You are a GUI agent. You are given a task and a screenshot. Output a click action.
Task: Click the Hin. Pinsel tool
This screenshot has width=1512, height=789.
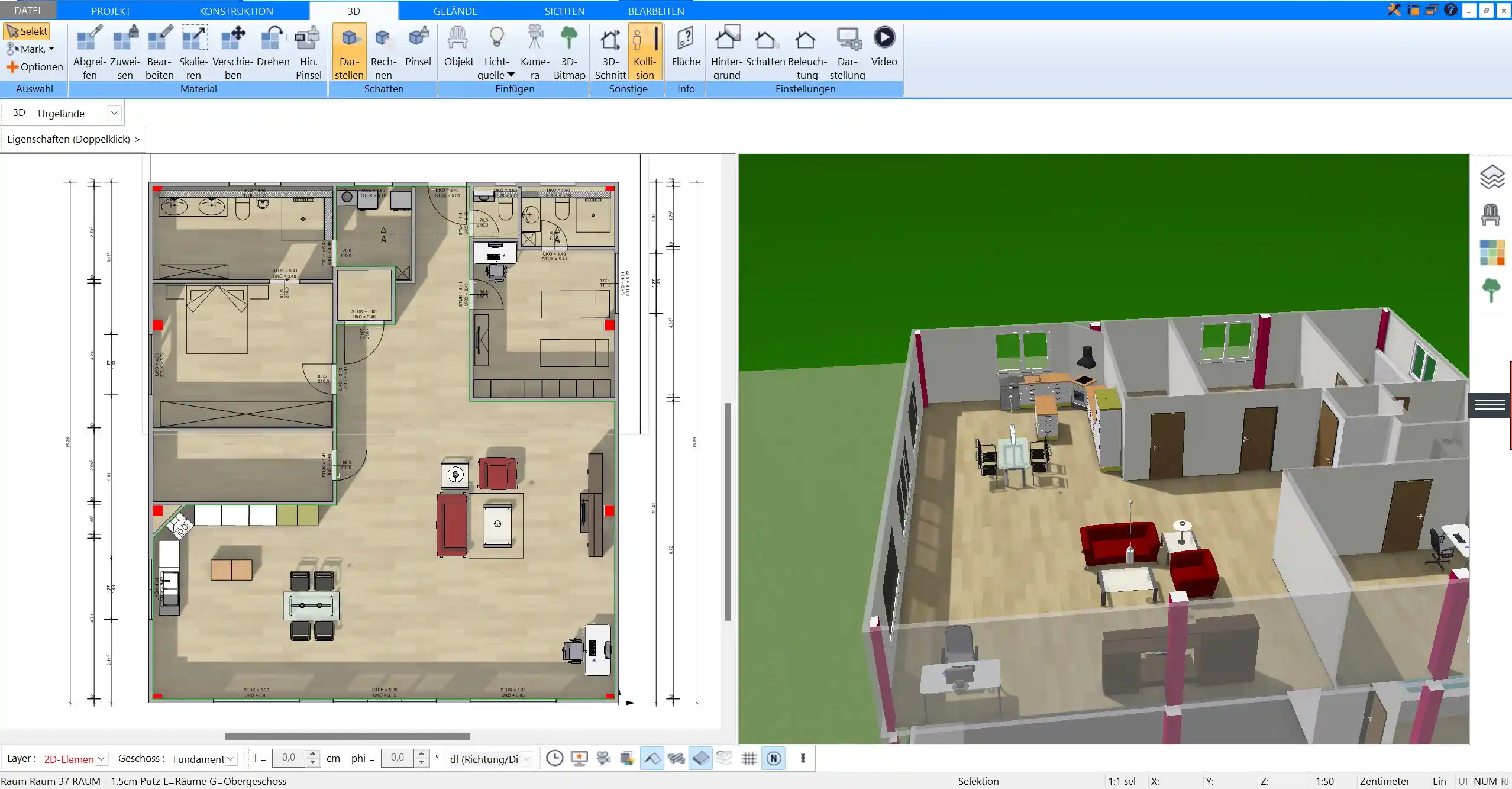coord(308,52)
